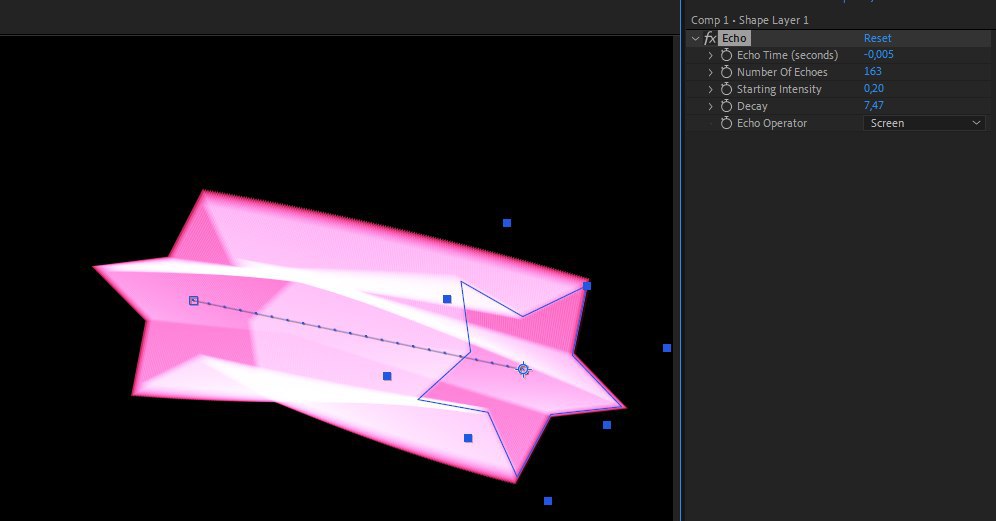Toggle the Echo fx switch

710,39
